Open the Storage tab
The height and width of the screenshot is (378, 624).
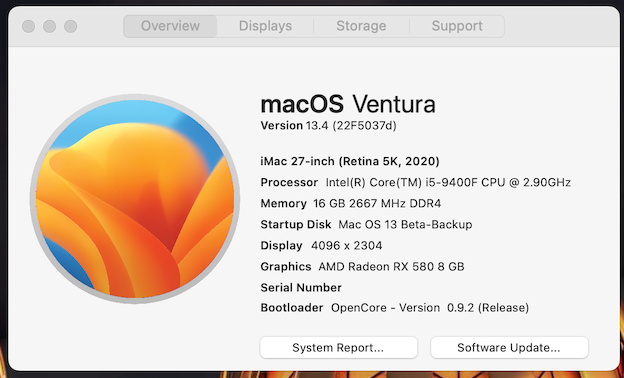pyautogui.click(x=361, y=26)
